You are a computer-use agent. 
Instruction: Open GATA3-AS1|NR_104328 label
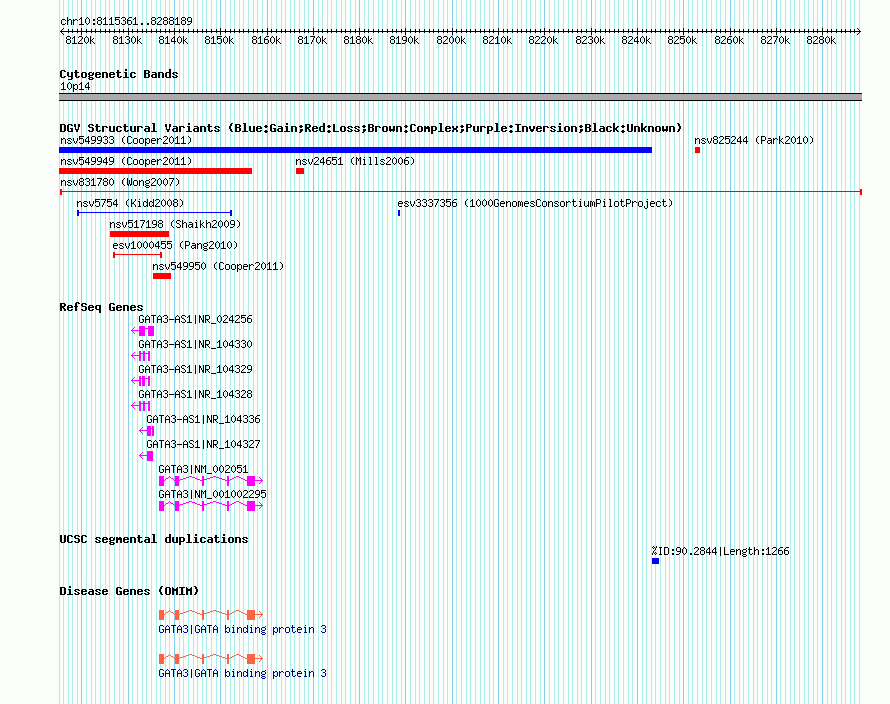click(x=195, y=394)
